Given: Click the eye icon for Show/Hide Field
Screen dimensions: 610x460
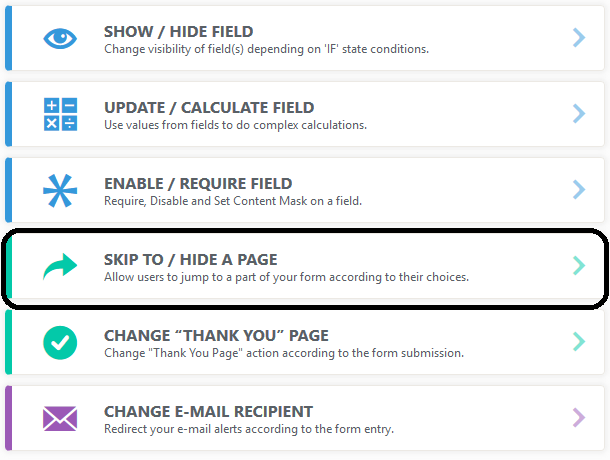Looking at the screenshot, I should [x=60, y=38].
